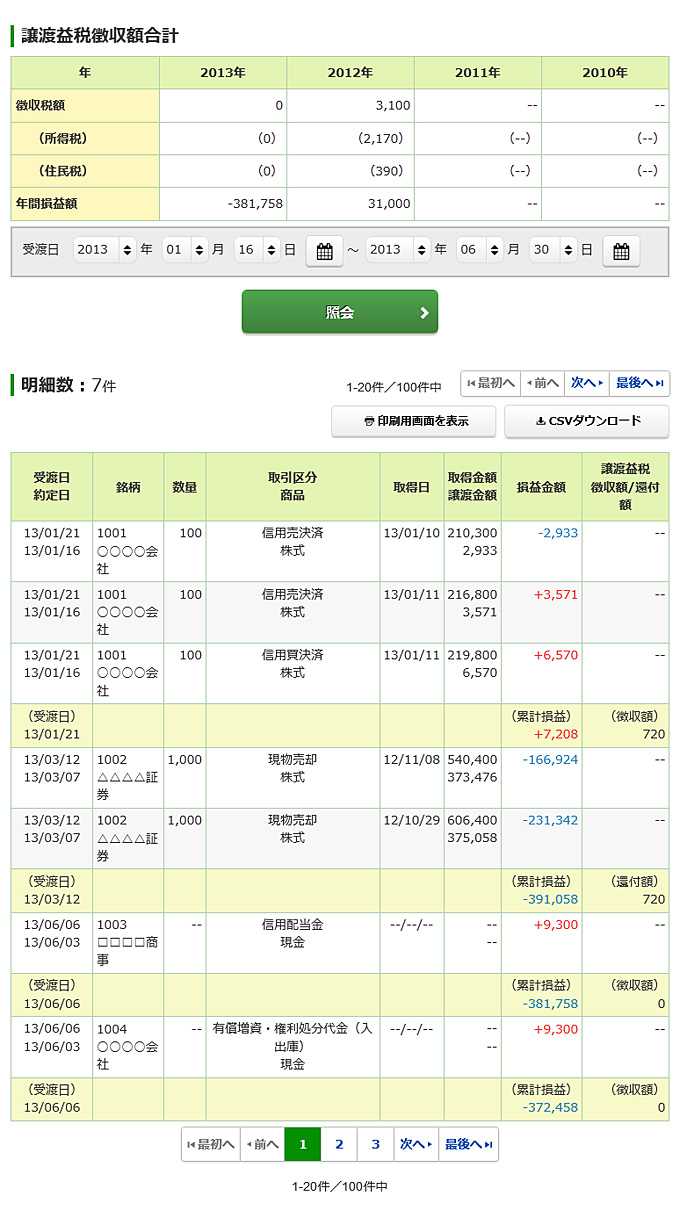Go to 最初へ in top pagination
This screenshot has height=1216, width=680.
pos(491,383)
